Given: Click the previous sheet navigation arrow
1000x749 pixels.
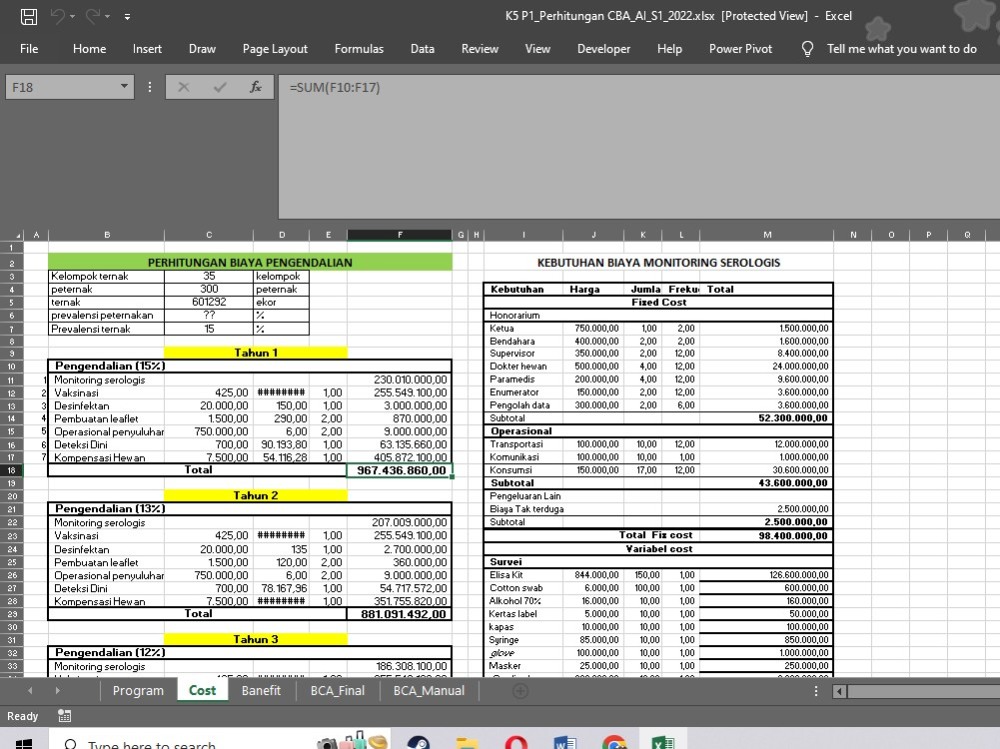Looking at the screenshot, I should click(30, 690).
